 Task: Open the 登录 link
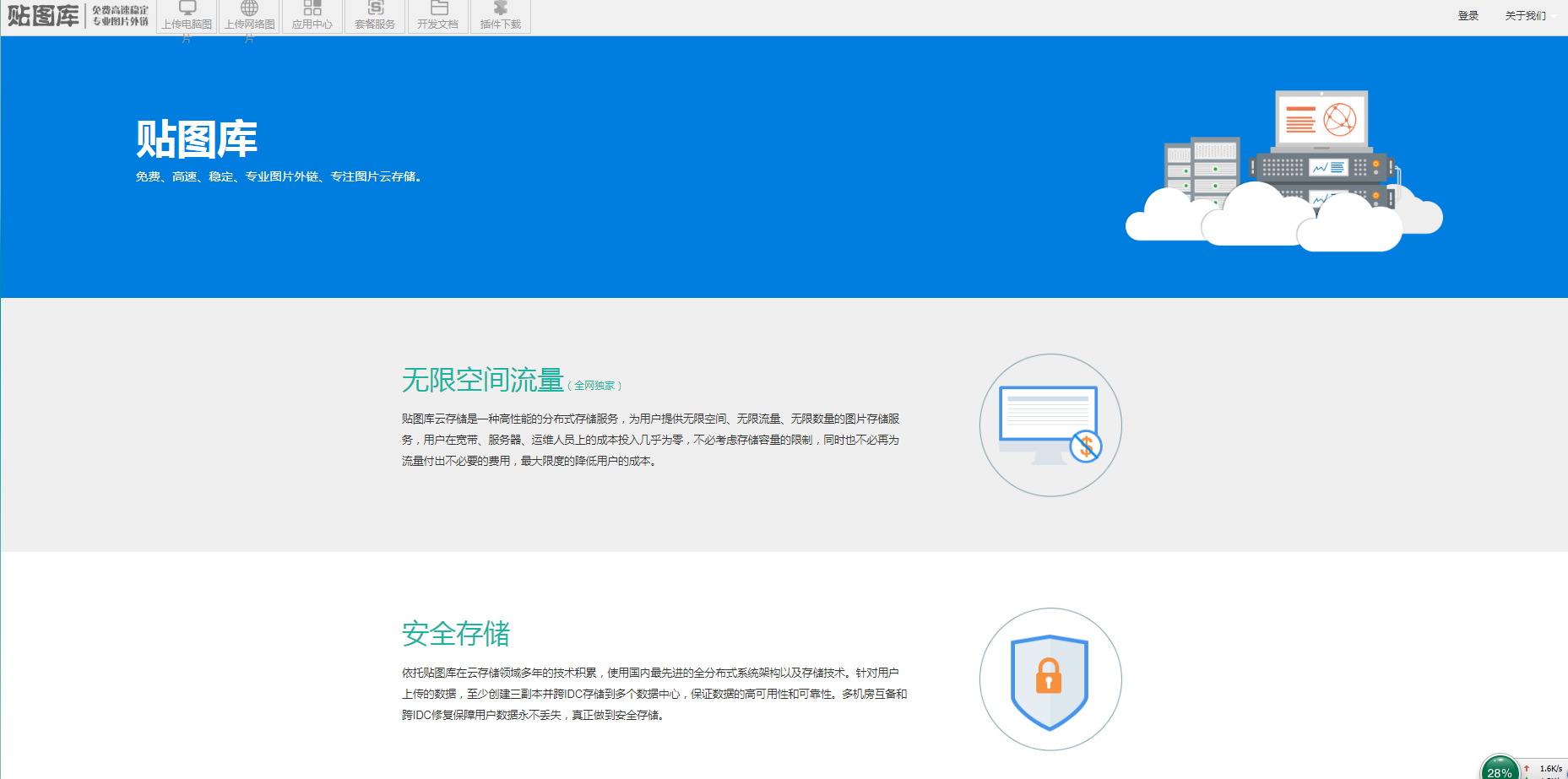point(1467,15)
